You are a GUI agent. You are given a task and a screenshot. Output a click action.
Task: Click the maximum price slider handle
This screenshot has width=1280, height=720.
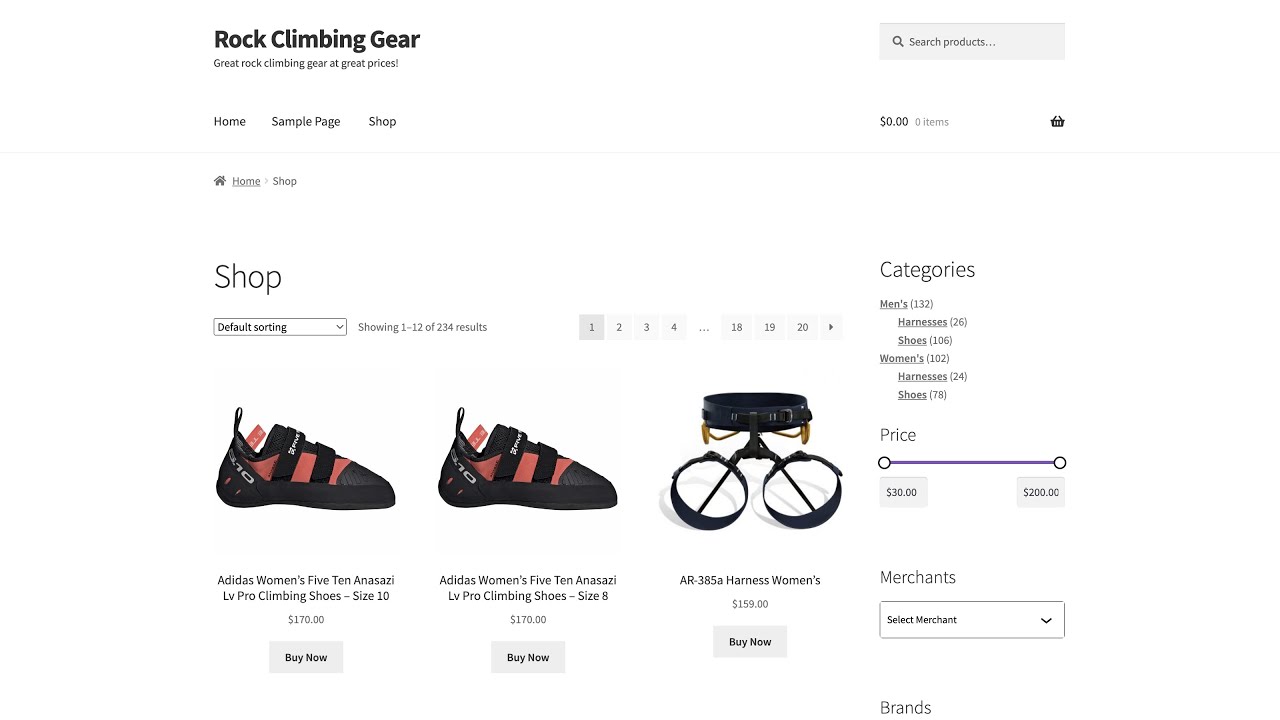tap(1060, 463)
